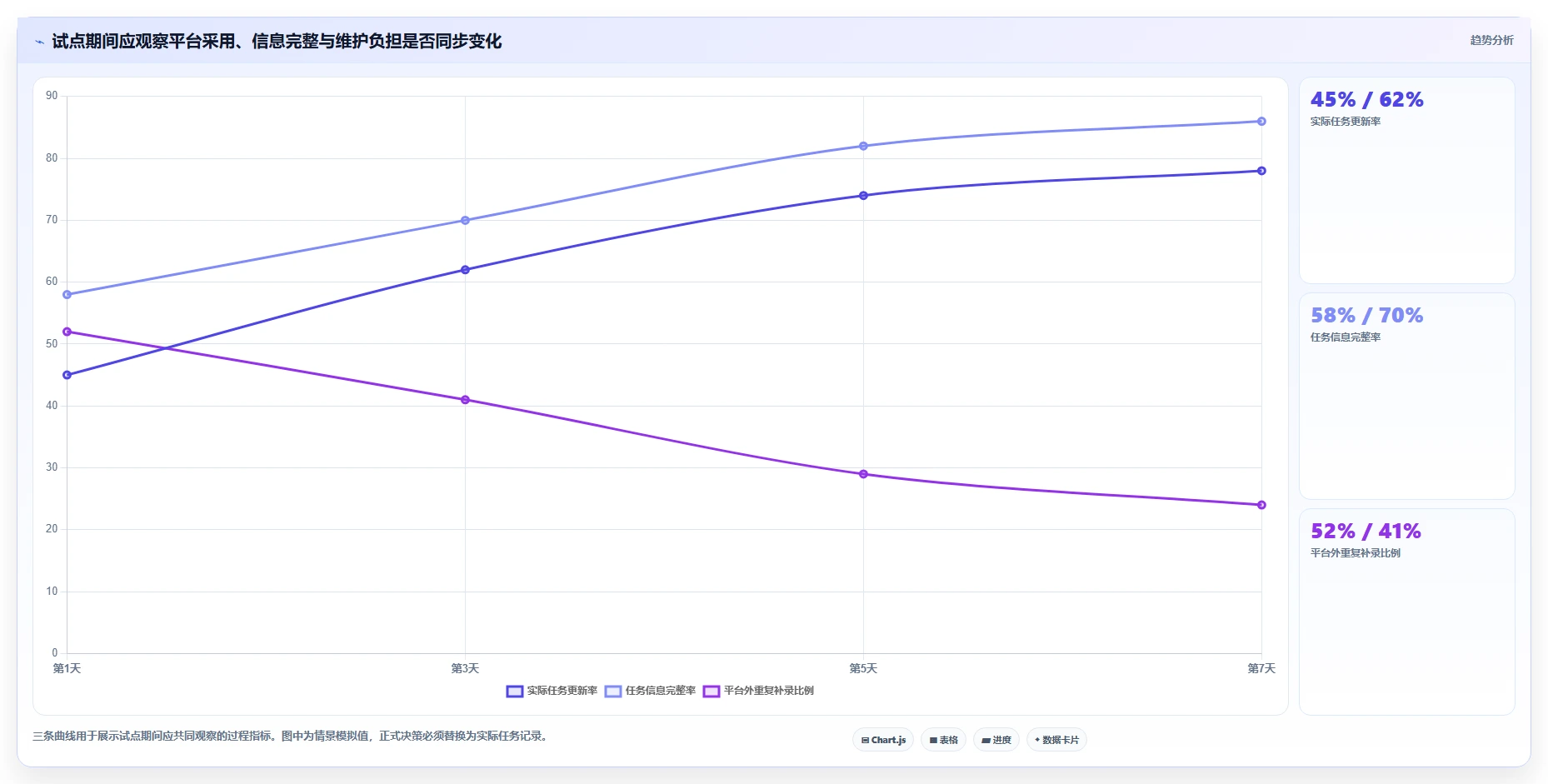This screenshot has height=784, width=1548.
Task: Click the 50 y-axis tick label
Action: (x=52, y=343)
